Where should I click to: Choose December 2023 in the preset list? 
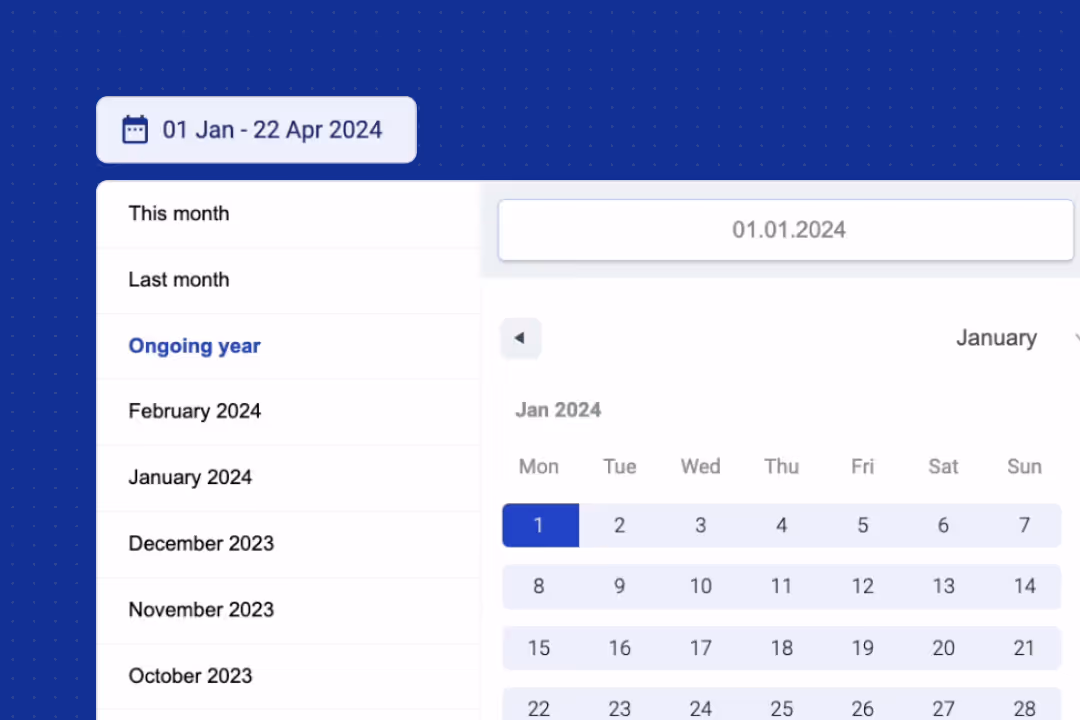coord(201,543)
